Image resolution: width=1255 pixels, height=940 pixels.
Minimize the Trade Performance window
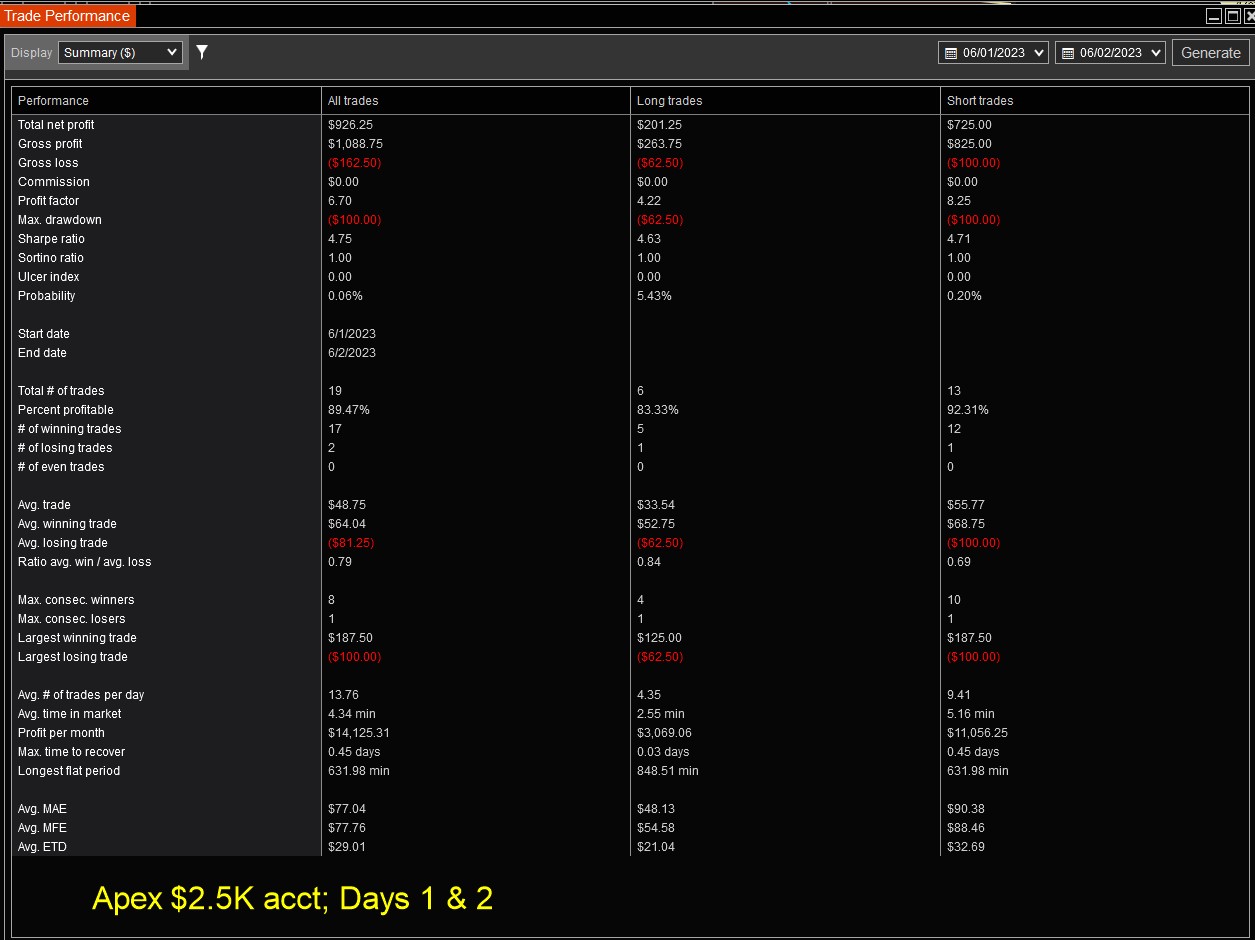[x=1213, y=15]
